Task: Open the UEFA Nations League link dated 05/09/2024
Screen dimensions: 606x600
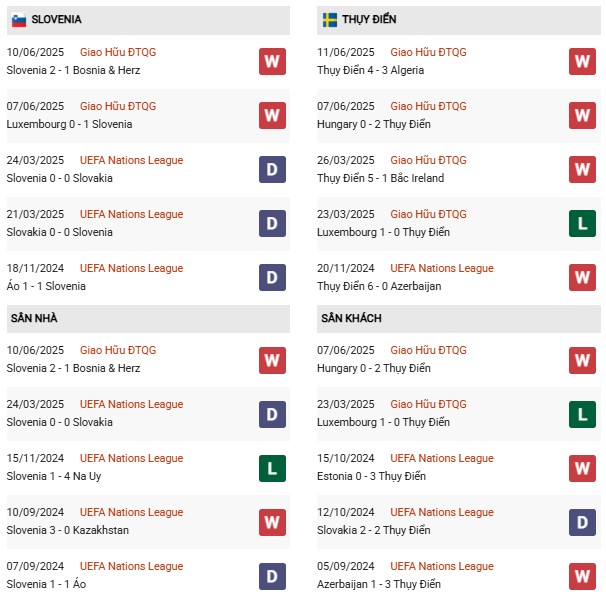Action: (442, 566)
